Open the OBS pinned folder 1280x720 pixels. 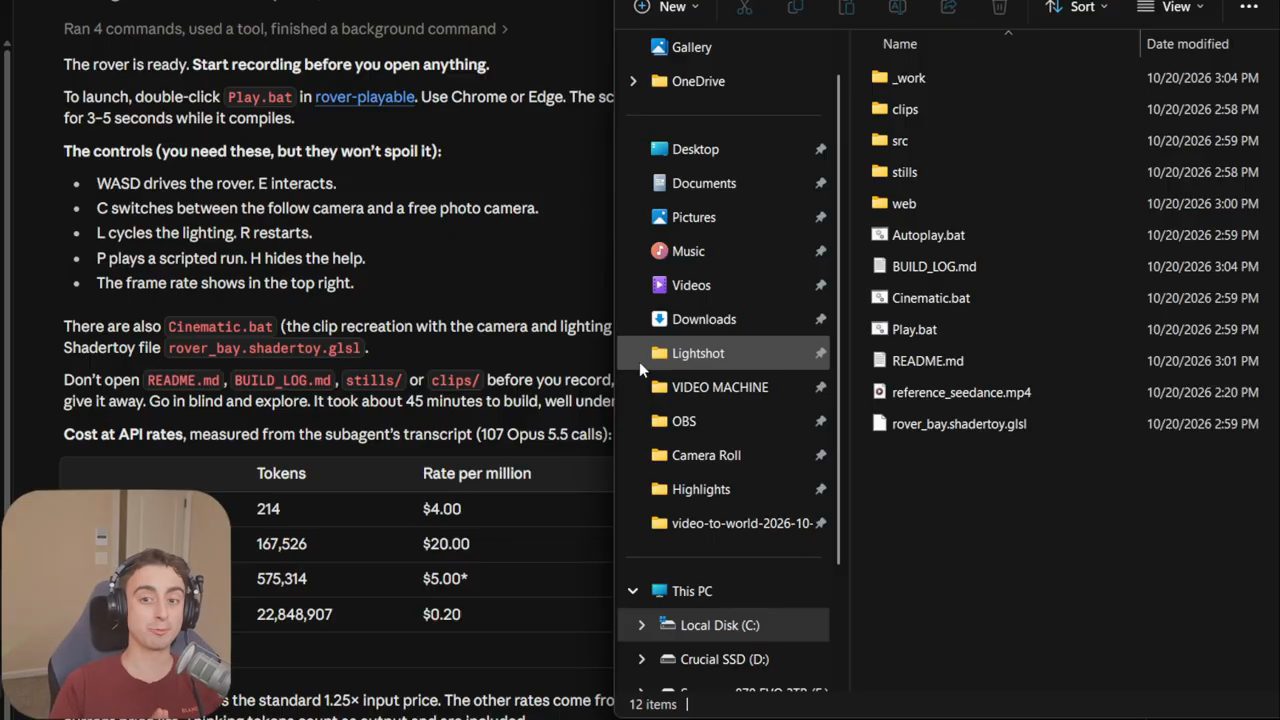coord(684,421)
